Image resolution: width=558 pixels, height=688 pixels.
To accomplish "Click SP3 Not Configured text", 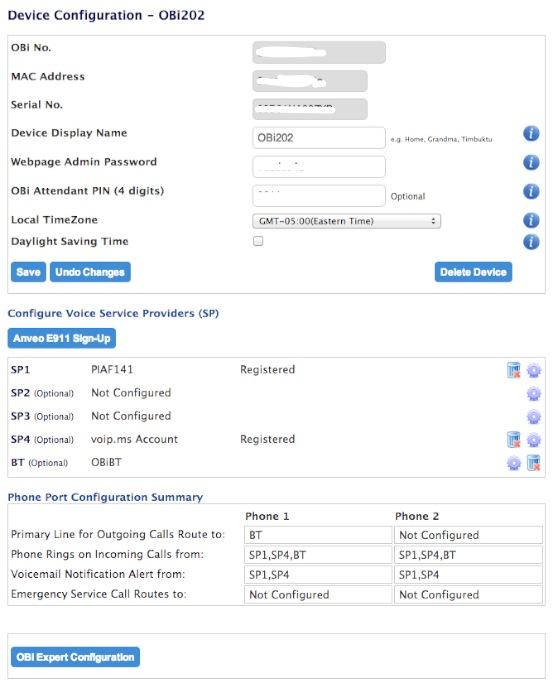I will (131, 416).
